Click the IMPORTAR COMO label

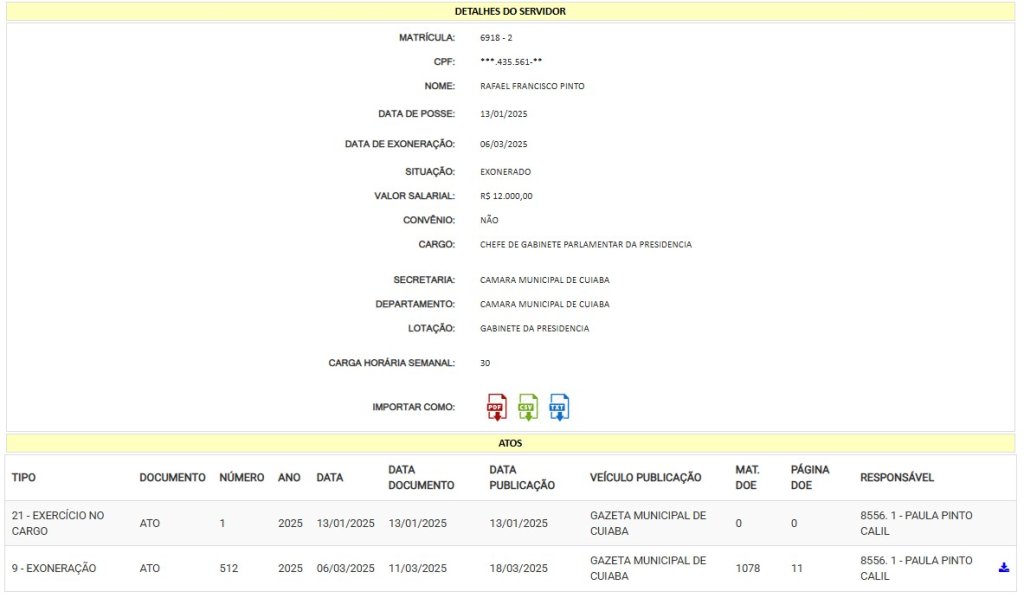[x=413, y=407]
